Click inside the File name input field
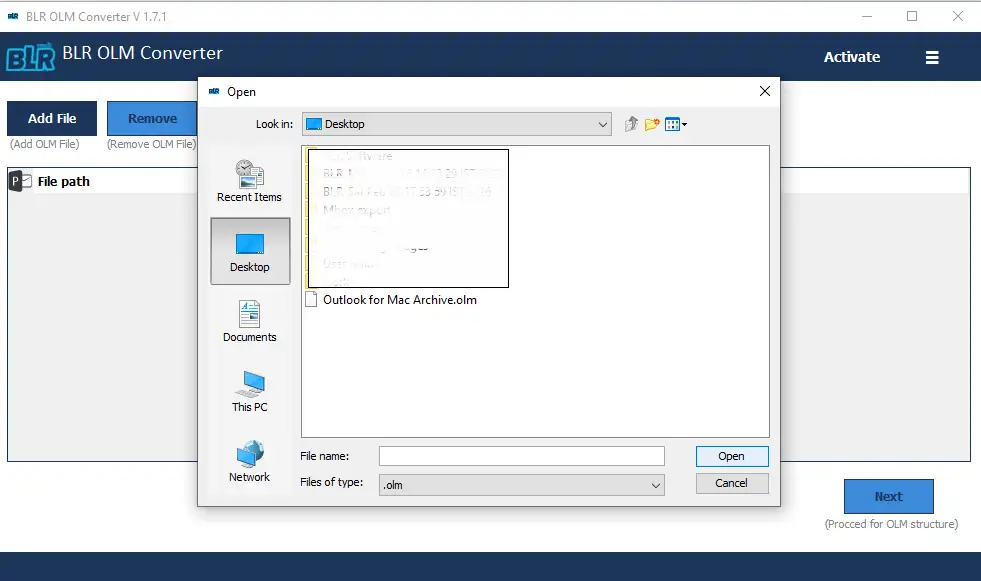 tap(521, 455)
